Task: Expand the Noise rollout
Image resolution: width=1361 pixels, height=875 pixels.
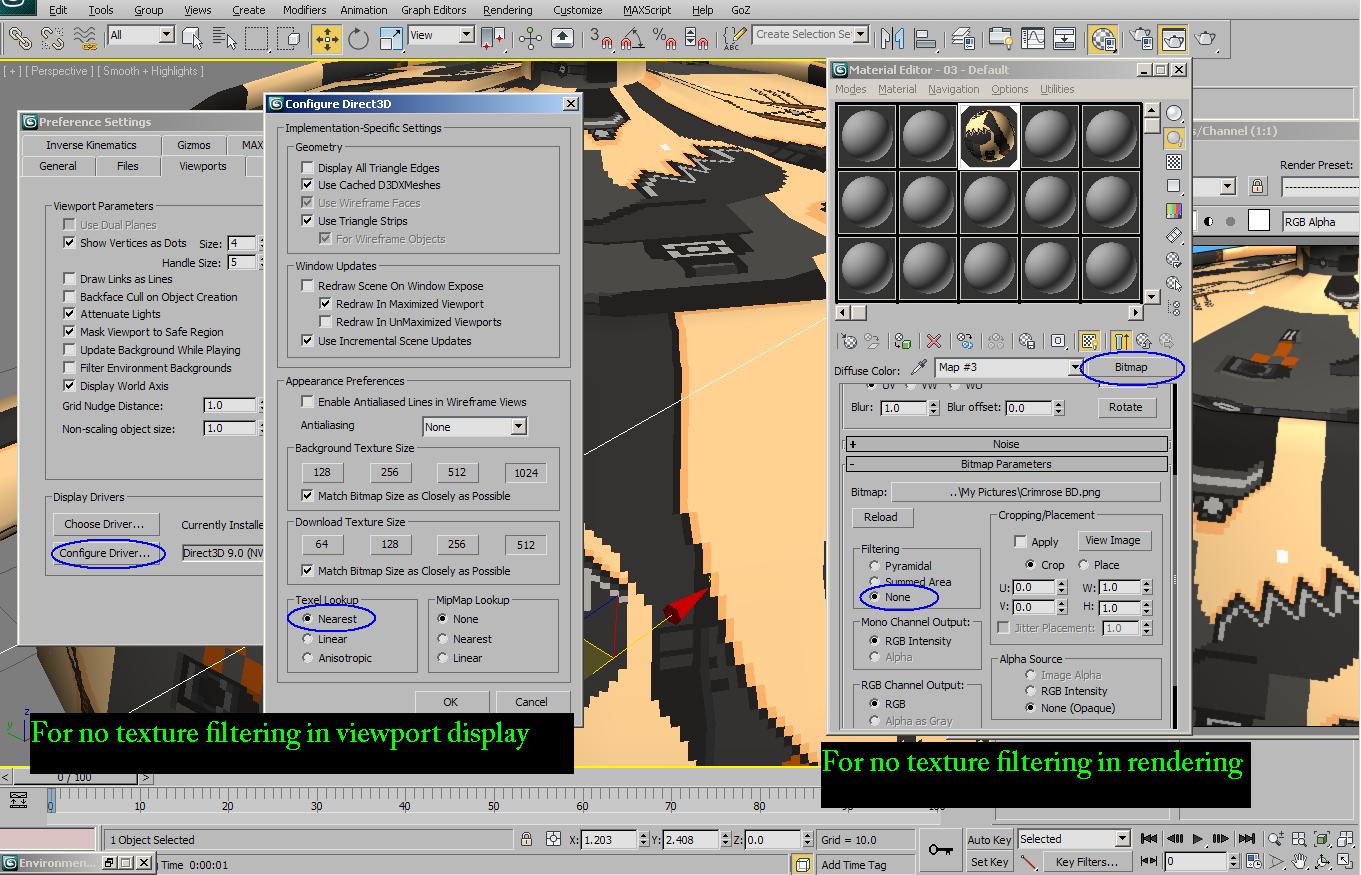Action: pyautogui.click(x=1006, y=444)
